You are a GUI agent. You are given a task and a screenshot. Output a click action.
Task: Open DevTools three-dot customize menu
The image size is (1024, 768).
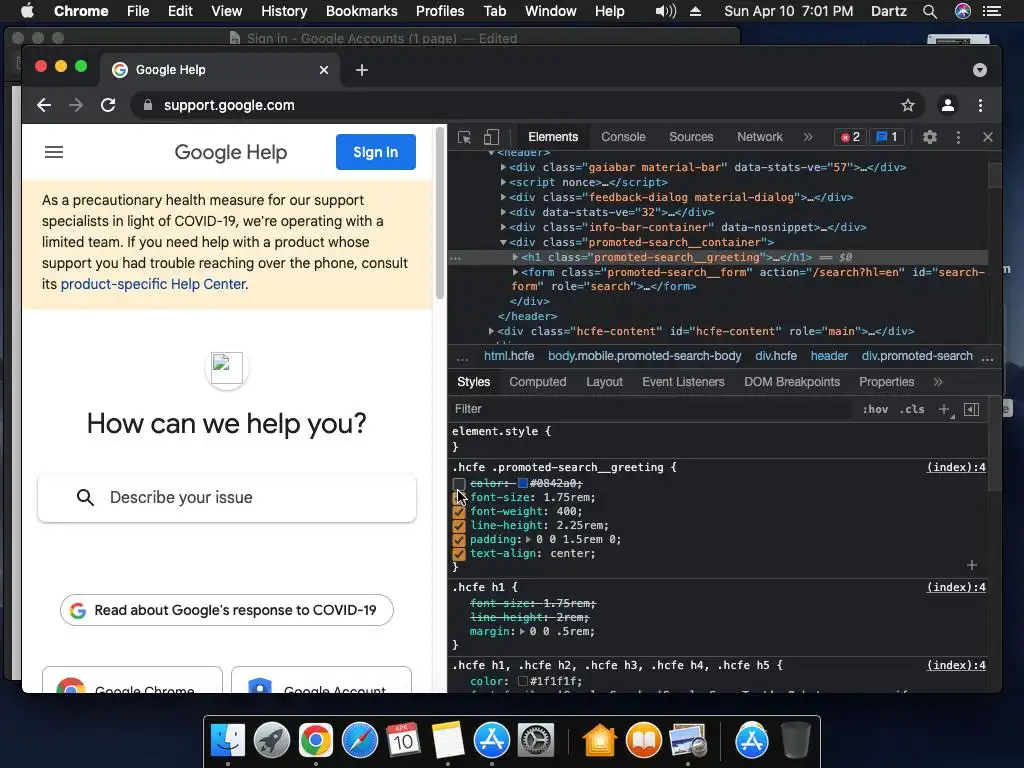(958, 137)
